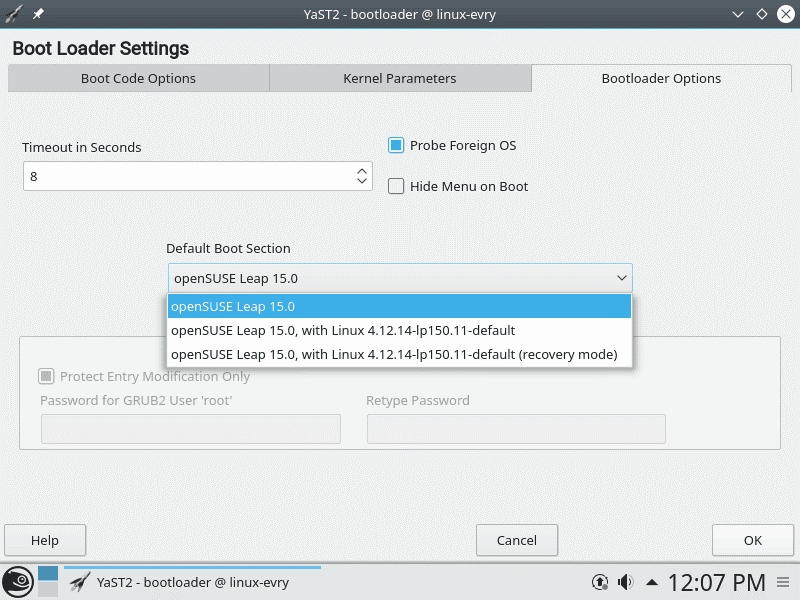Open the YaST window menu icon
Image resolution: width=800 pixels, height=600 pixels.
click(x=14, y=14)
